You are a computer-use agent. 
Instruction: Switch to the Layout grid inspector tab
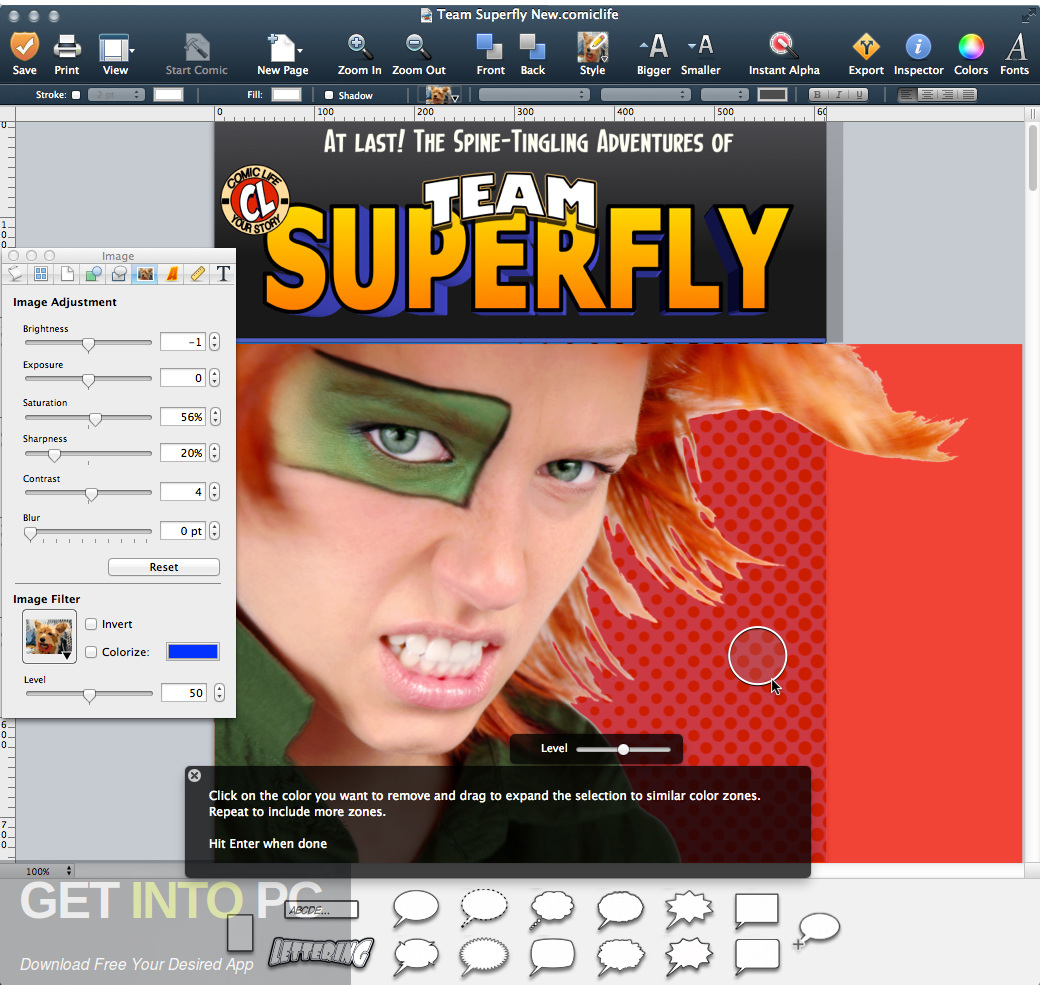(x=41, y=273)
